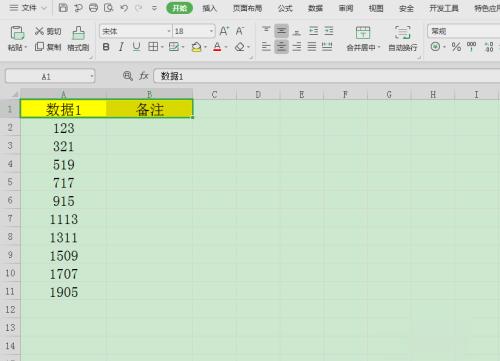Screen dimensions: 500x361
Task: Open the font name dropdown
Action: (x=169, y=31)
